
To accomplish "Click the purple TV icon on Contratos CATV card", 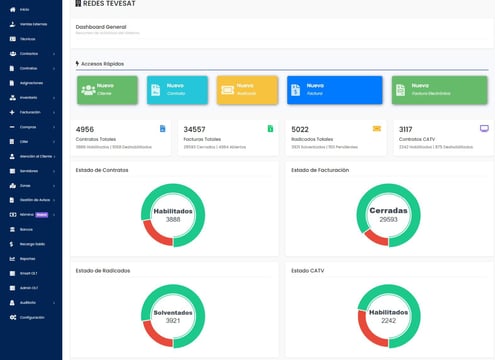I will click(x=484, y=129).
